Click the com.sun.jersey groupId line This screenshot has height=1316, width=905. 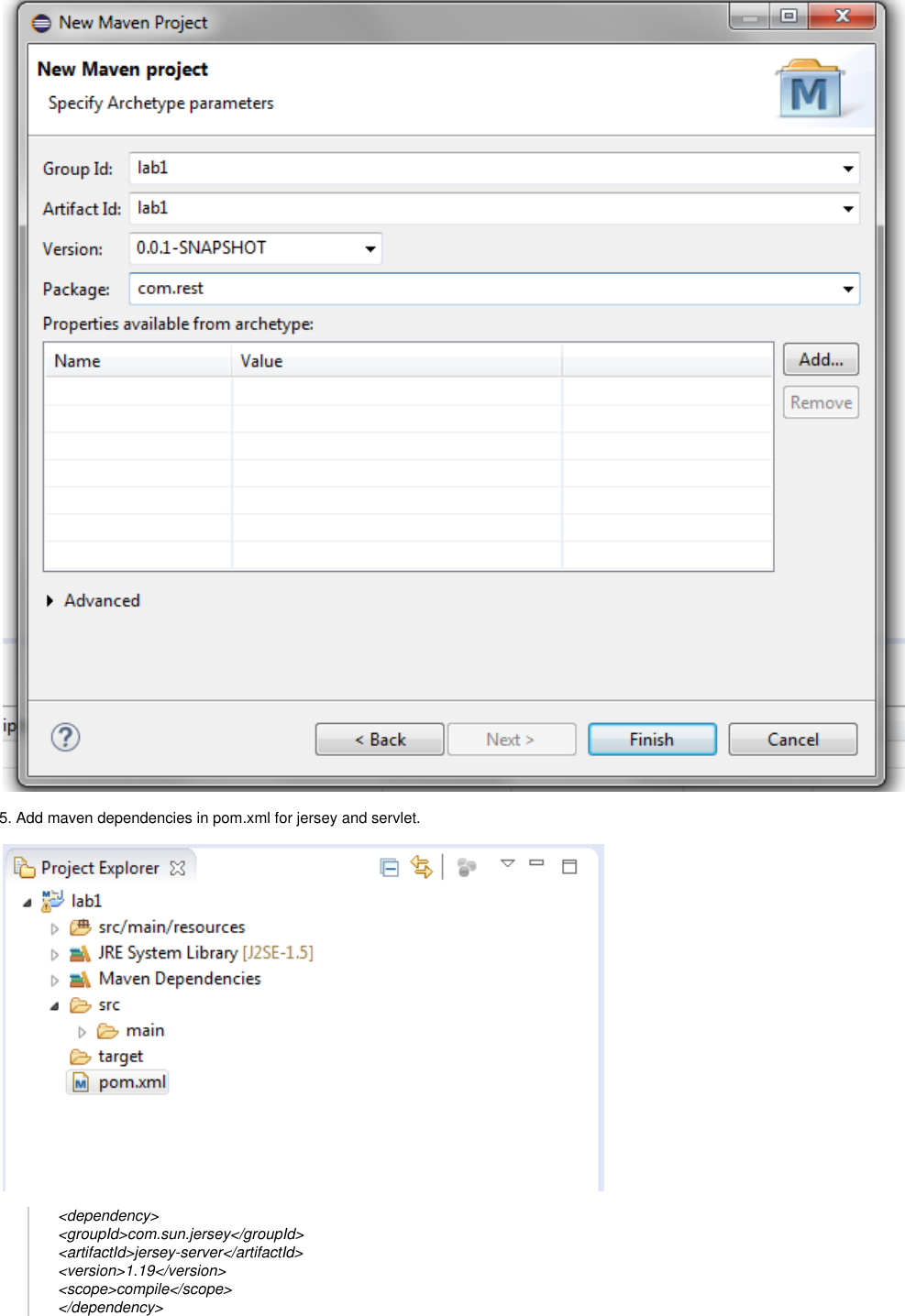tap(182, 1234)
